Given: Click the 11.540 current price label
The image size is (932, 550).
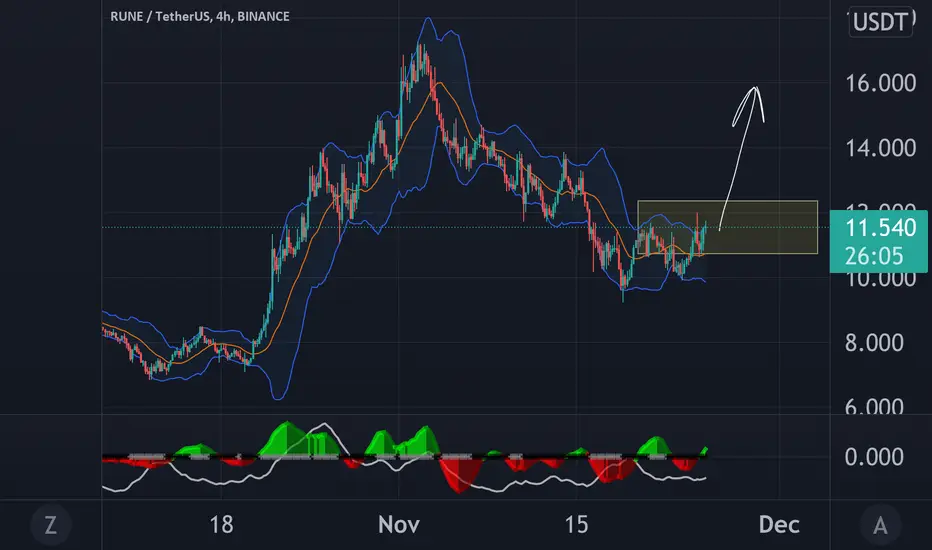Looking at the screenshot, I should [x=880, y=228].
